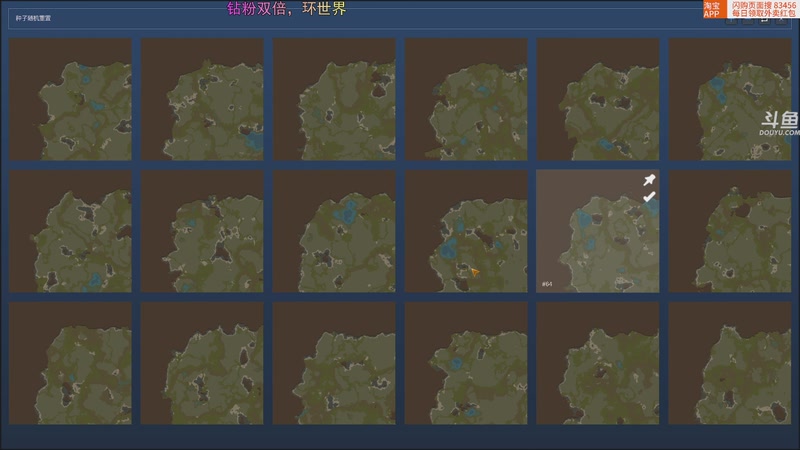Select the map preview in row one, column three
This screenshot has height=450, width=800.
coord(334,99)
